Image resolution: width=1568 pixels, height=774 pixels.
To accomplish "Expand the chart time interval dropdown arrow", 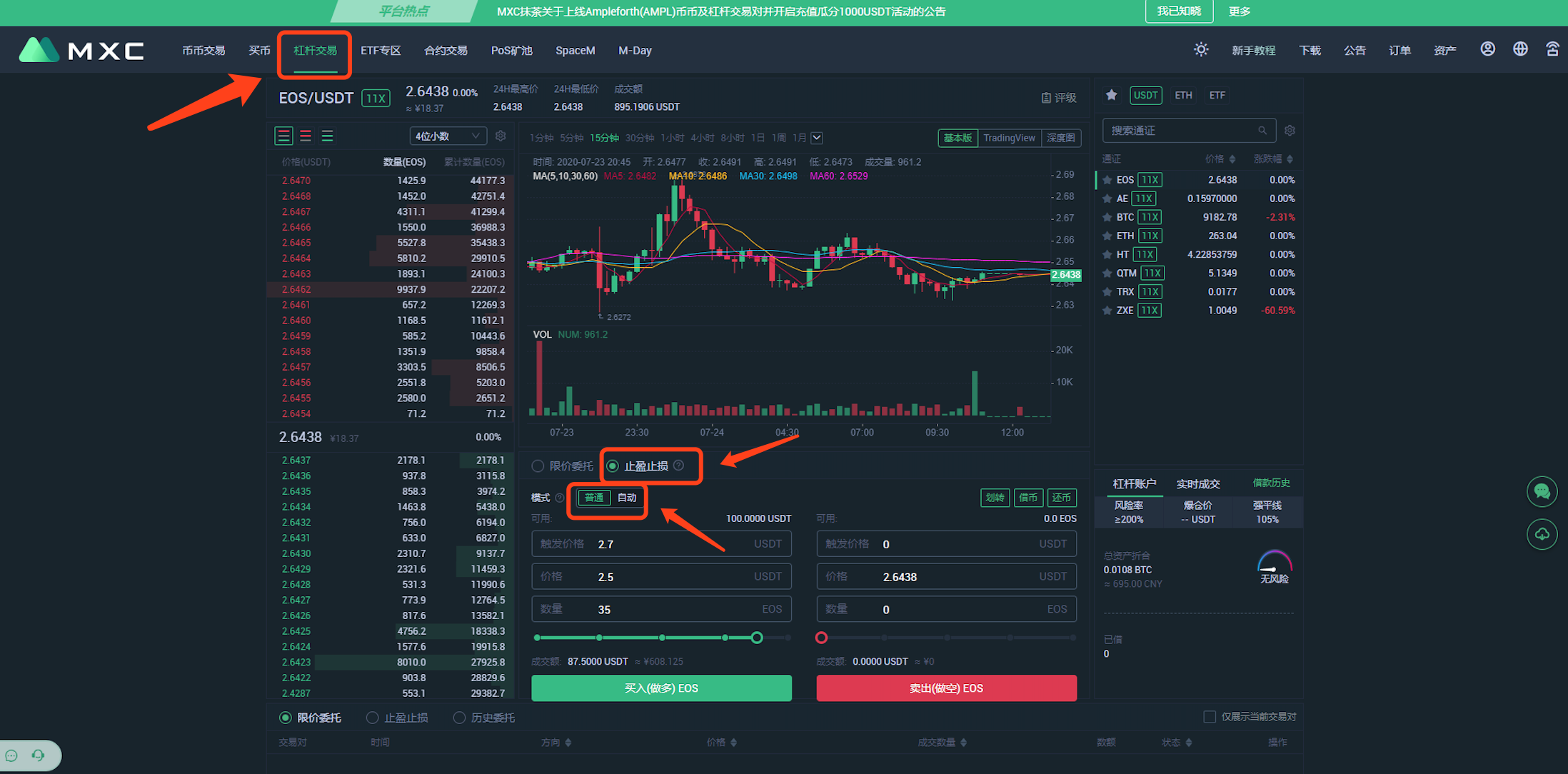I will 817,138.
